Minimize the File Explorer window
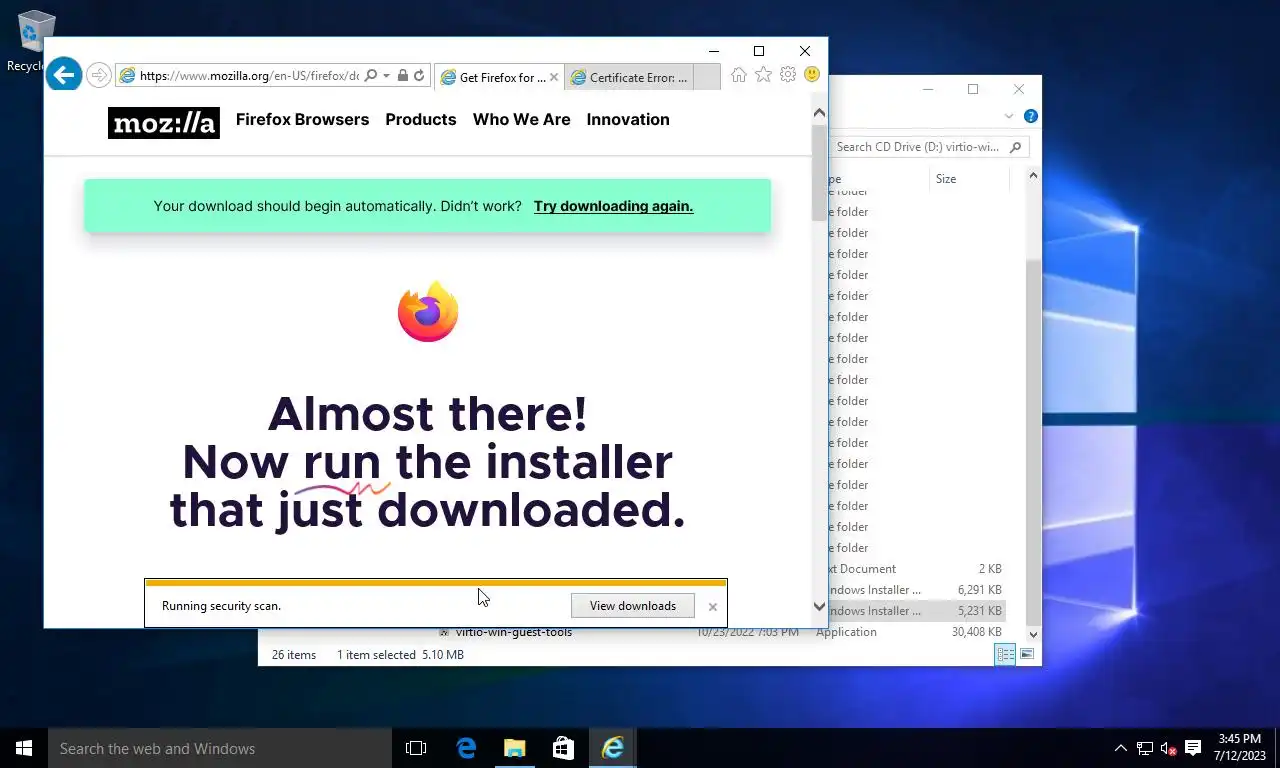 [x=927, y=89]
